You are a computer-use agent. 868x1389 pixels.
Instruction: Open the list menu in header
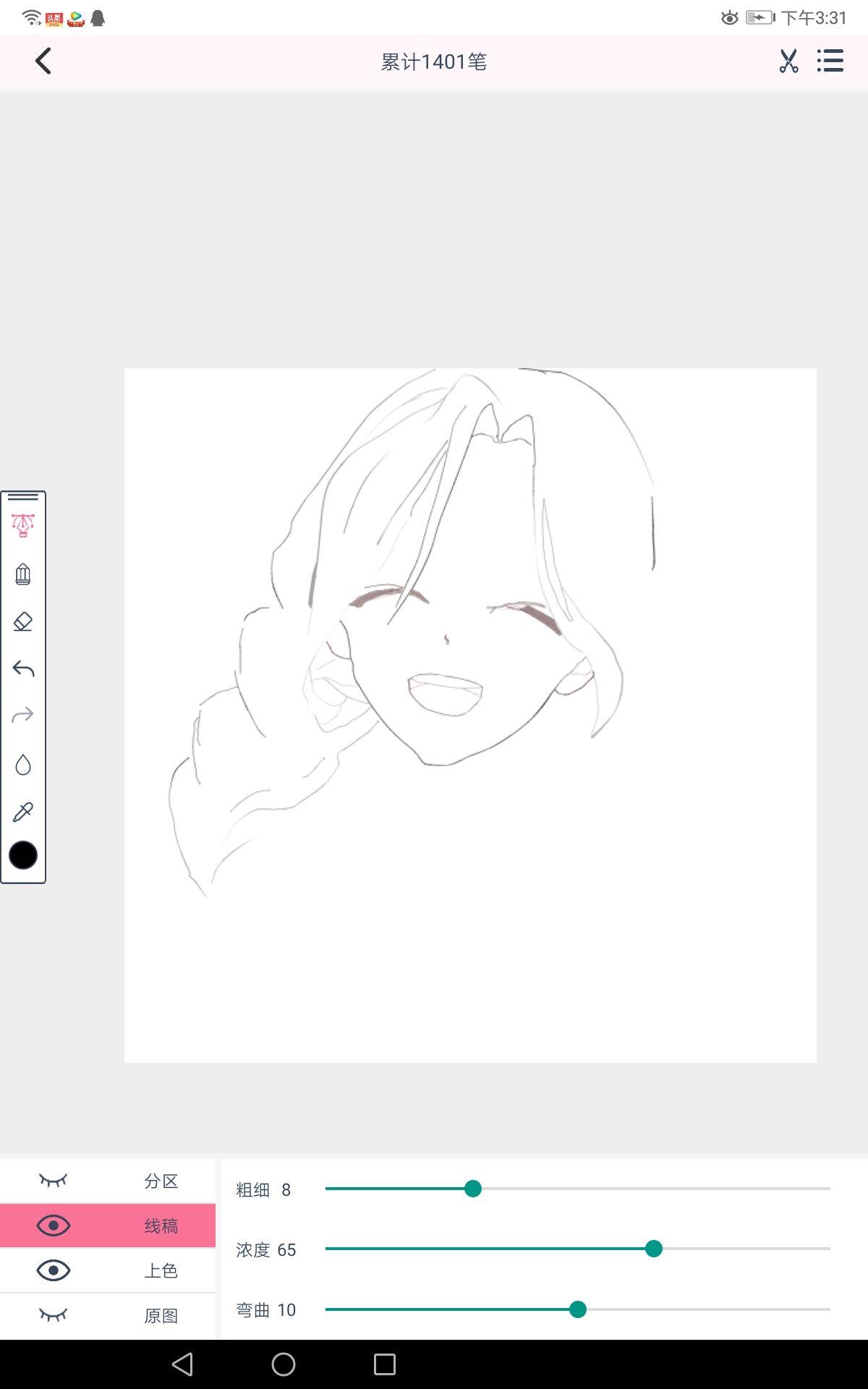pyautogui.click(x=830, y=61)
